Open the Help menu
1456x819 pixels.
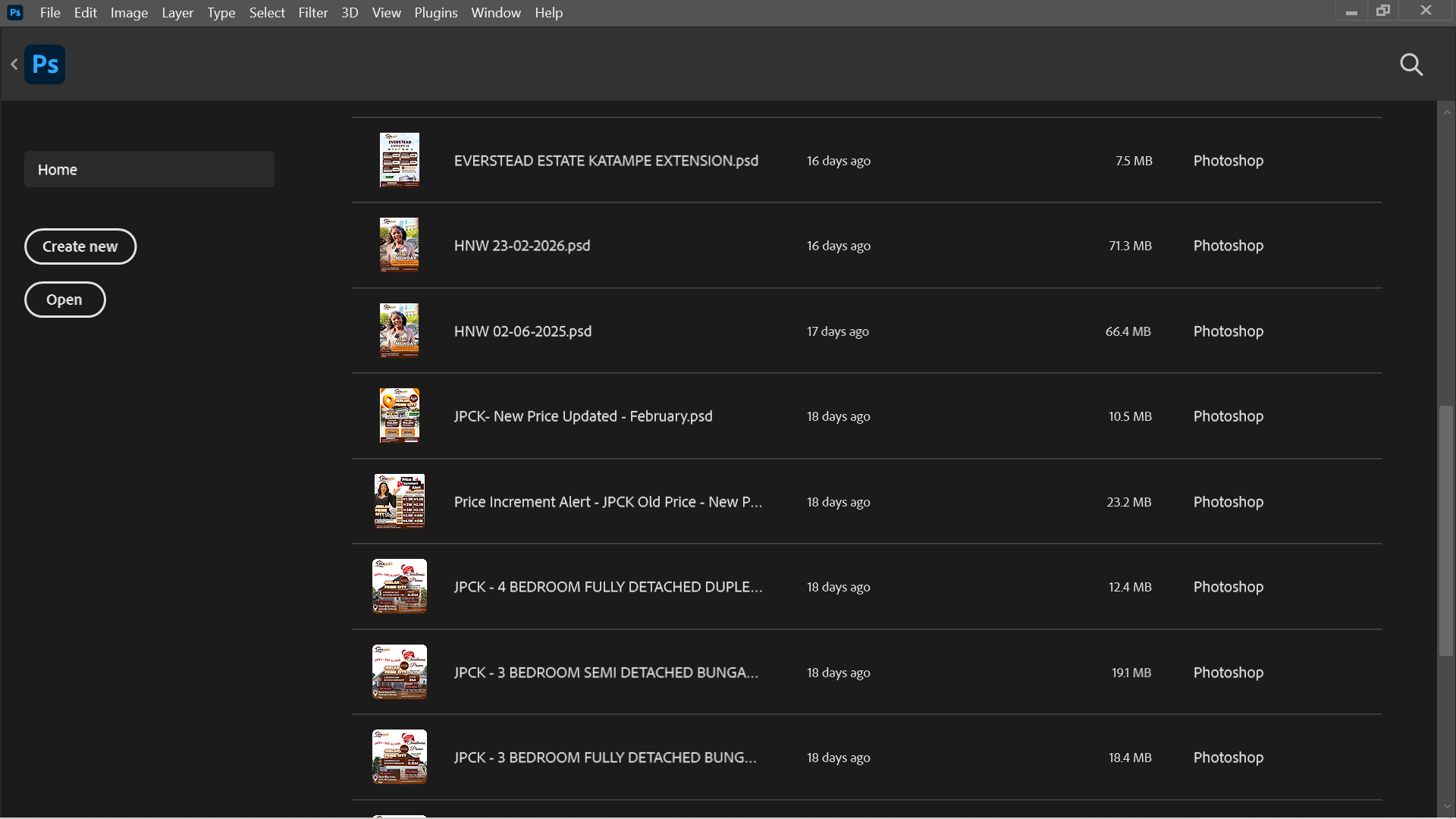pos(549,13)
